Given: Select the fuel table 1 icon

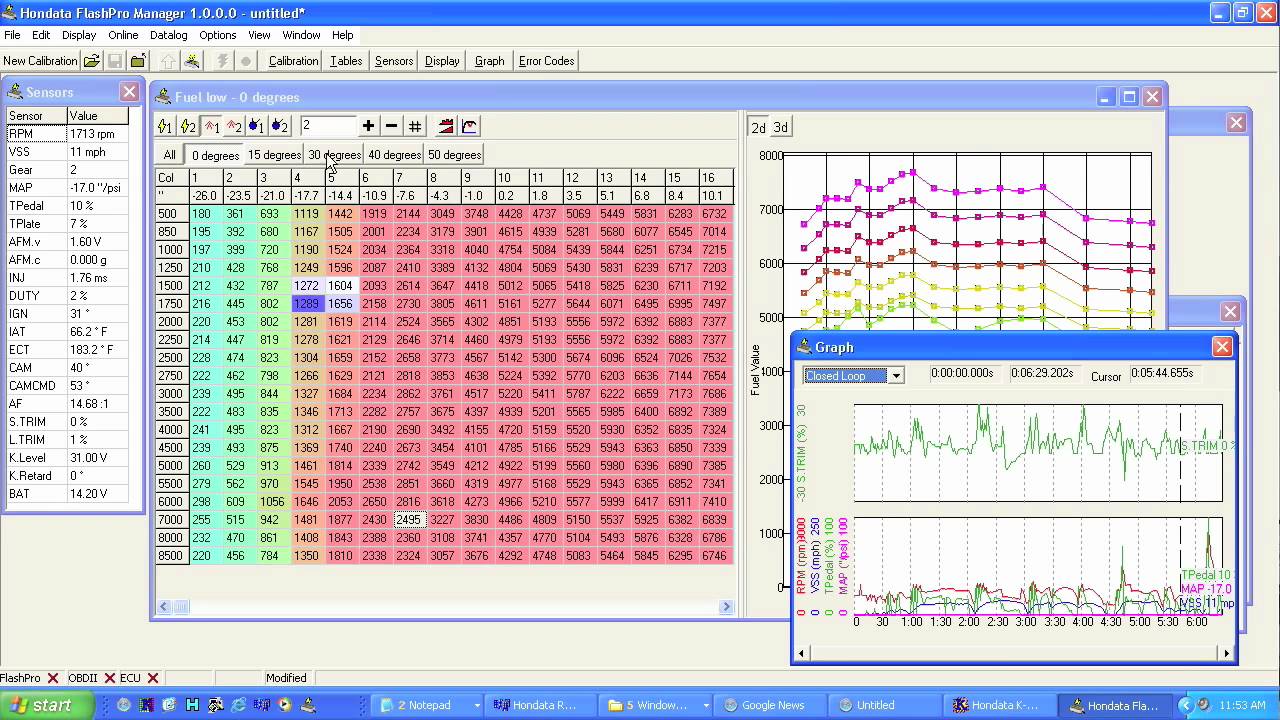Looking at the screenshot, I should [x=212, y=126].
